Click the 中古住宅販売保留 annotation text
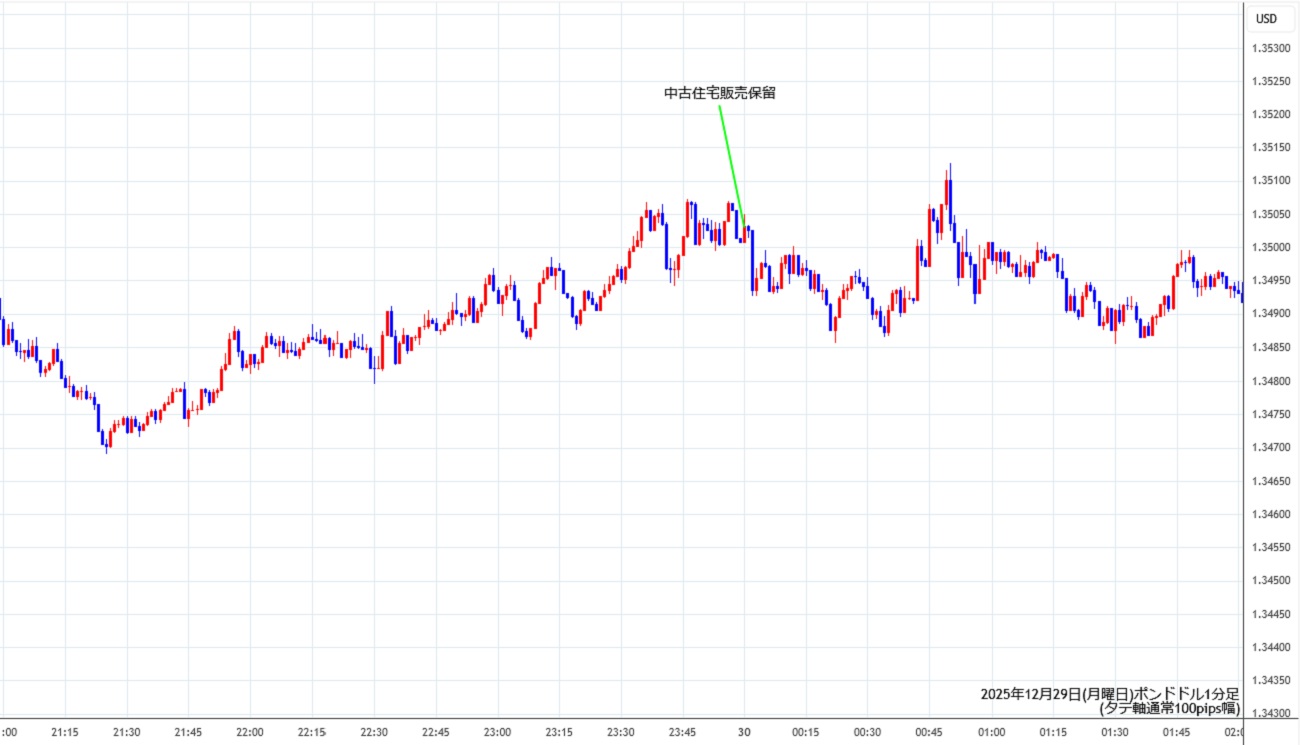Screen dimensions: 1300x745 (x=720, y=93)
